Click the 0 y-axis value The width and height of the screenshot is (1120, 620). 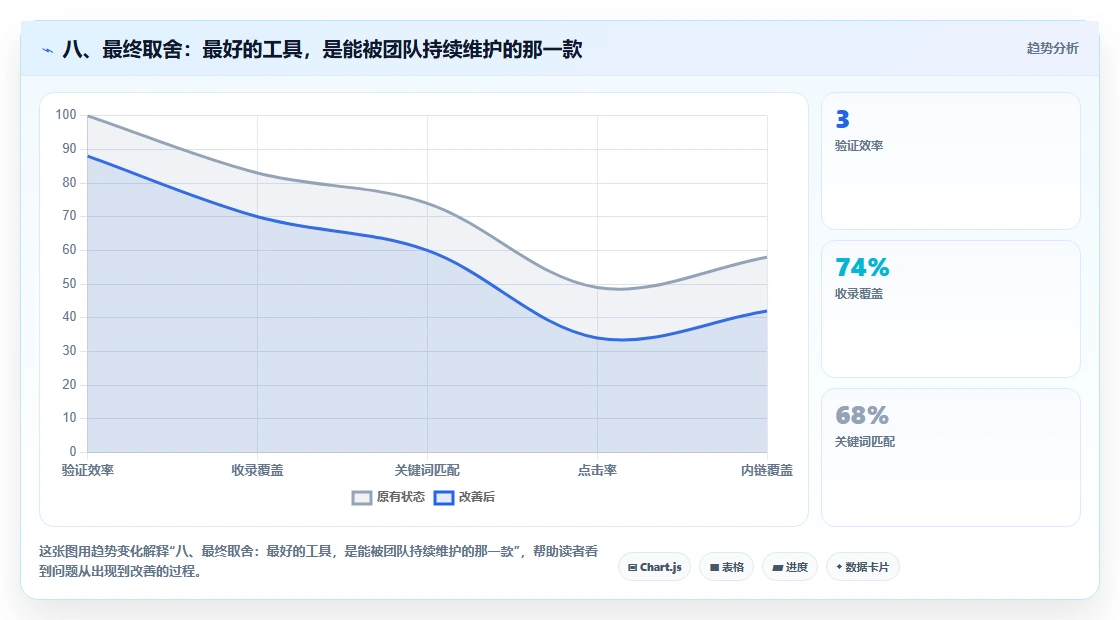[x=73, y=451]
